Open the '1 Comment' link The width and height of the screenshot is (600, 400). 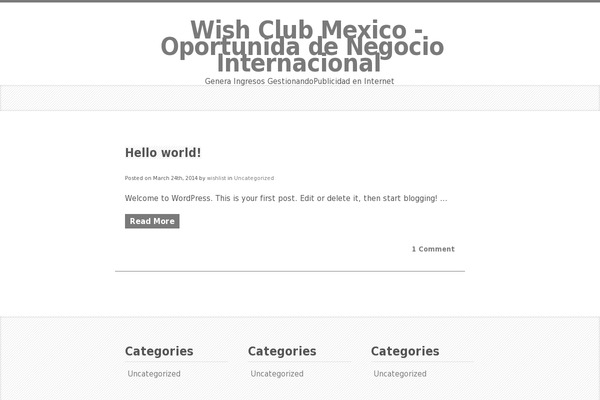(433, 249)
